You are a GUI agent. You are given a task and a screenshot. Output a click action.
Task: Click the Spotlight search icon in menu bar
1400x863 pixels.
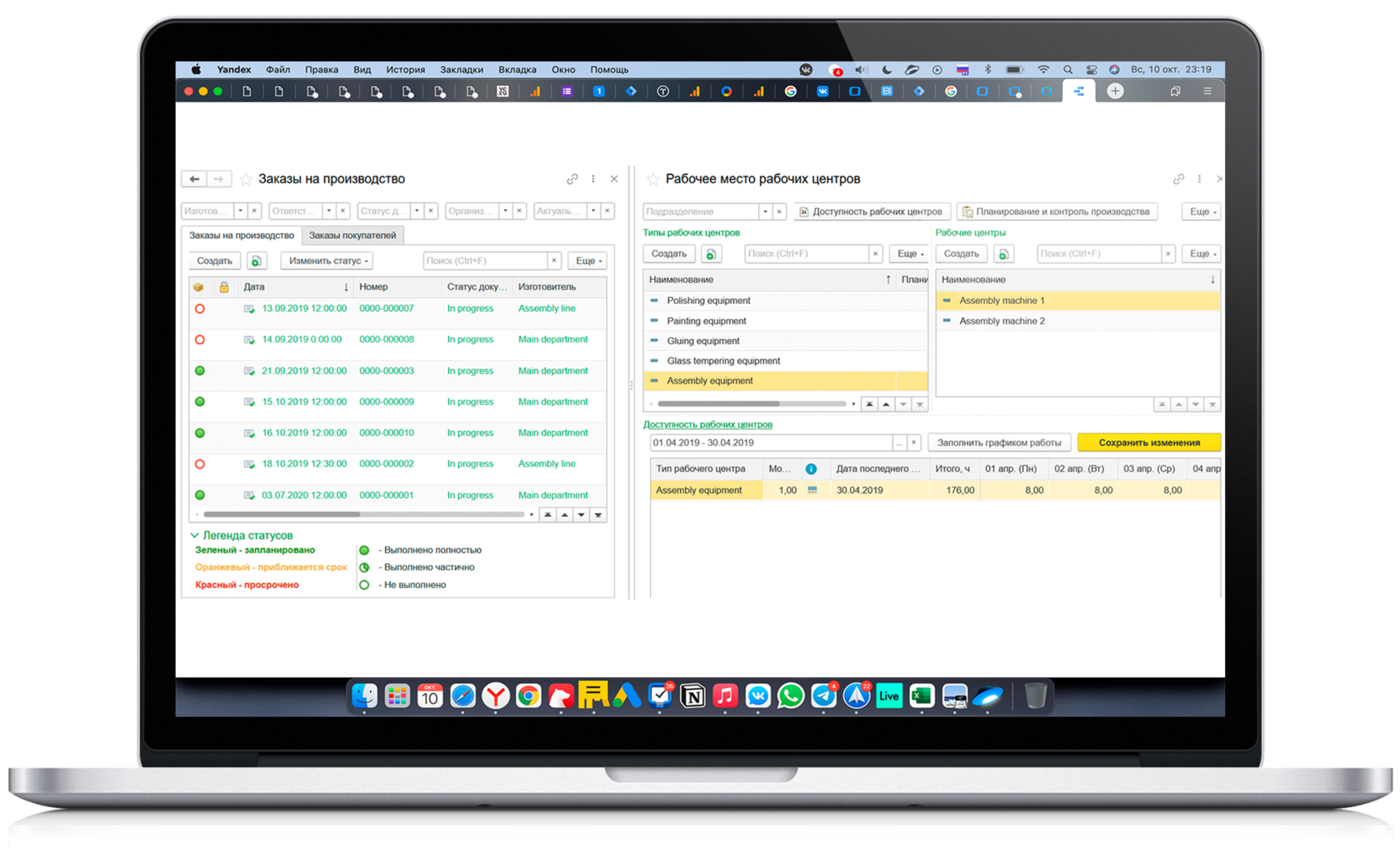1067,70
